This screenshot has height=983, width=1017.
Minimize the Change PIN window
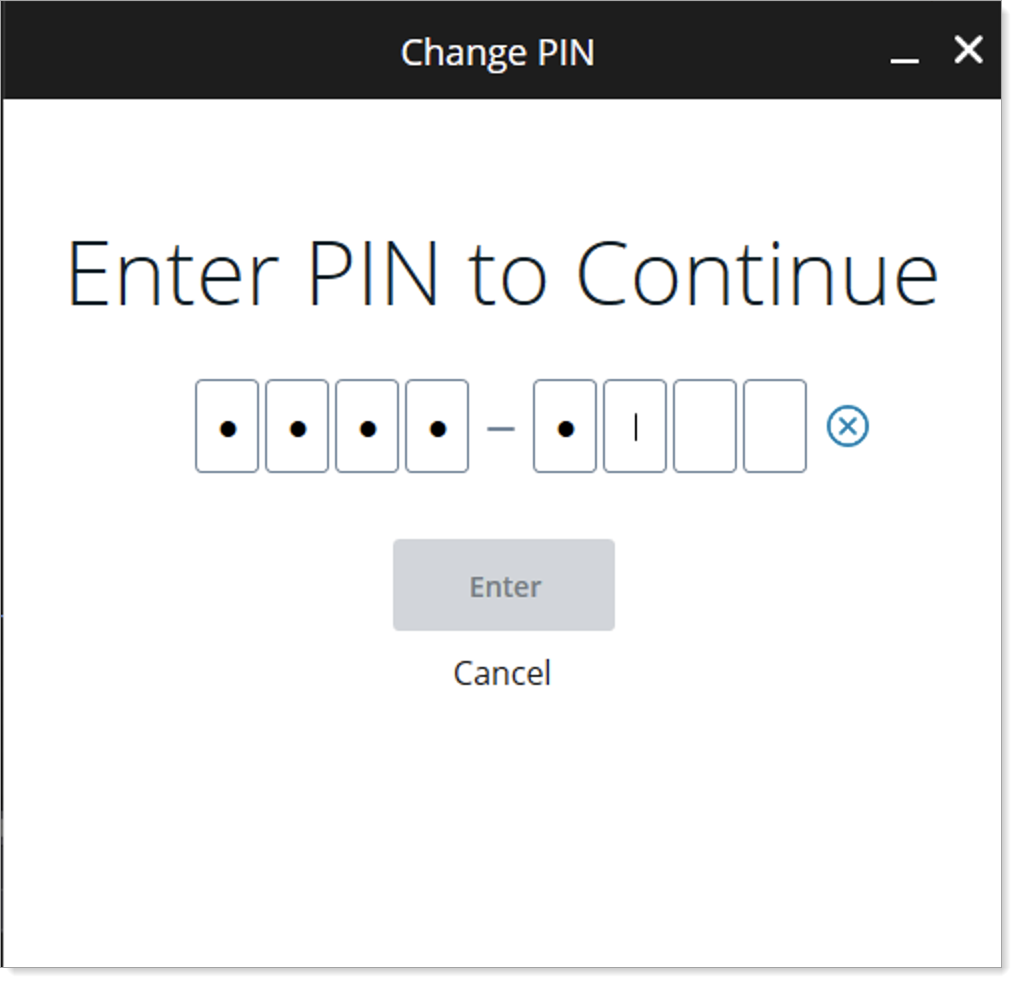(x=905, y=60)
